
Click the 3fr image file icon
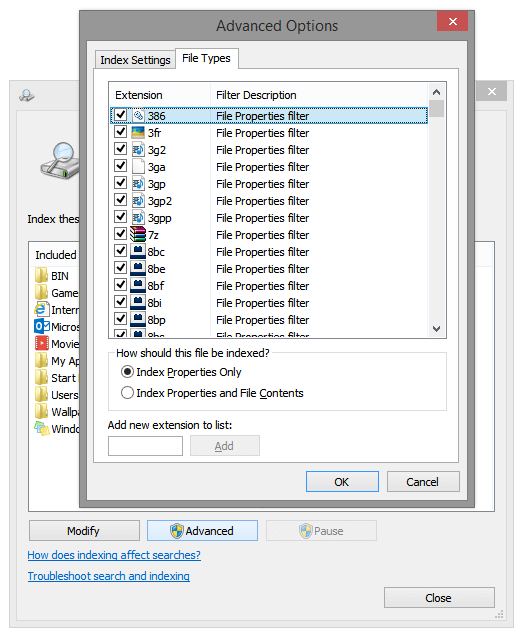click(x=138, y=132)
